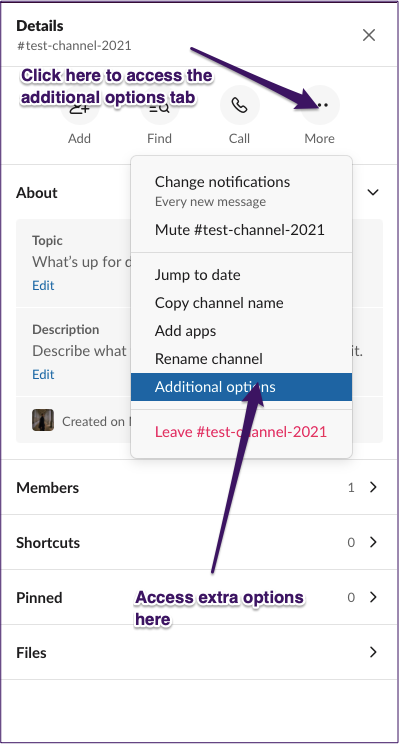Open the More options ellipsis icon

coord(320,105)
